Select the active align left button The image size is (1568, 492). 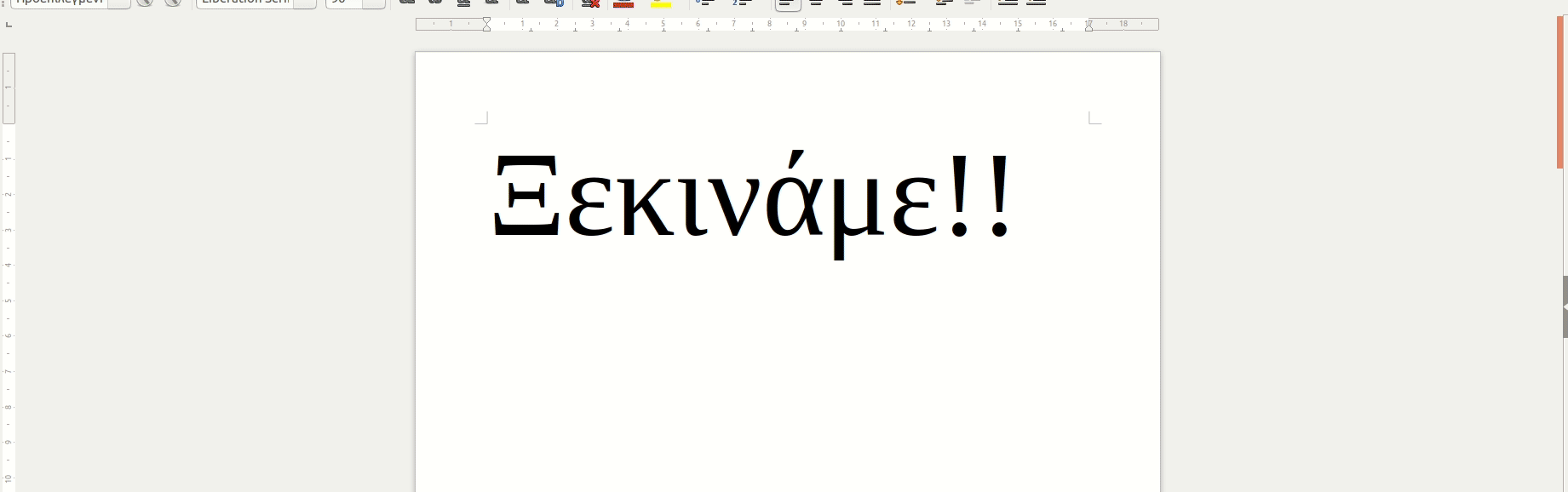pos(788,3)
